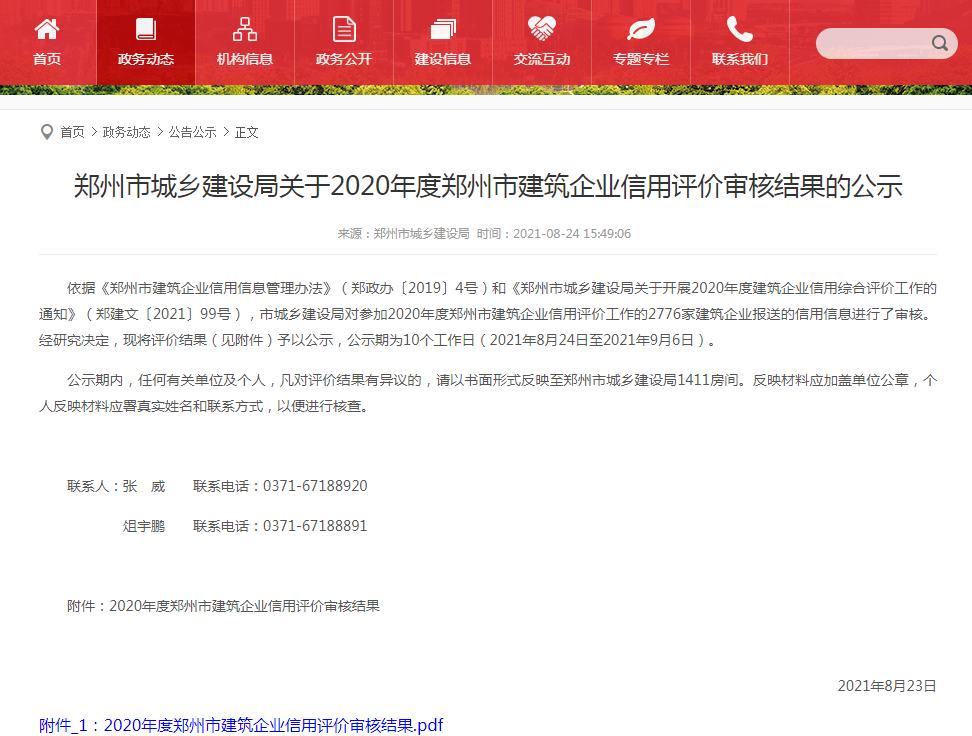The width and height of the screenshot is (972, 736).
Task: Download 附件_1 PDF attachment
Action: click(241, 725)
